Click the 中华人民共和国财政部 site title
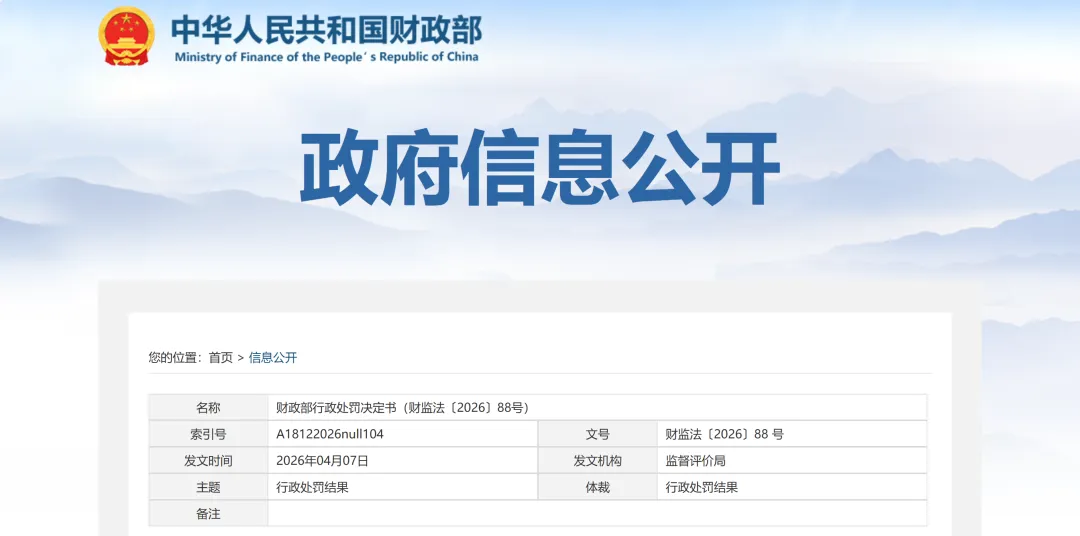 [326, 28]
